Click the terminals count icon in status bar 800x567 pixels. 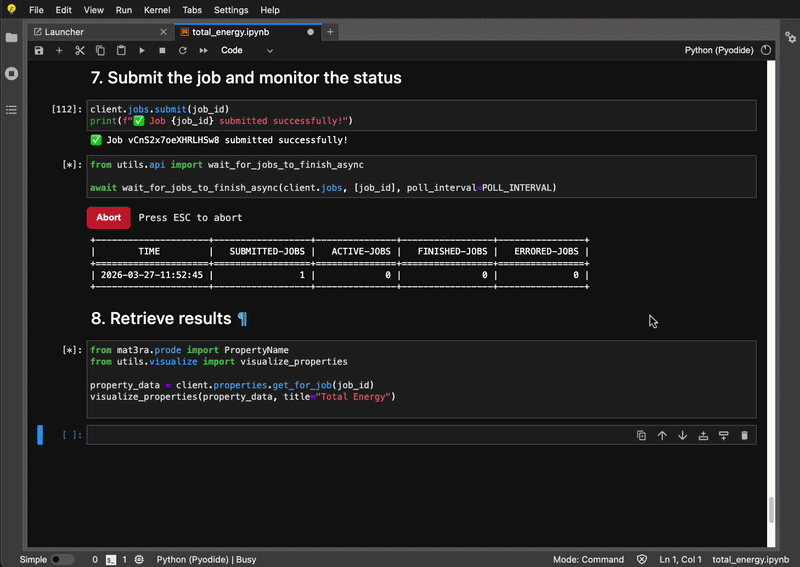[x=111, y=560]
